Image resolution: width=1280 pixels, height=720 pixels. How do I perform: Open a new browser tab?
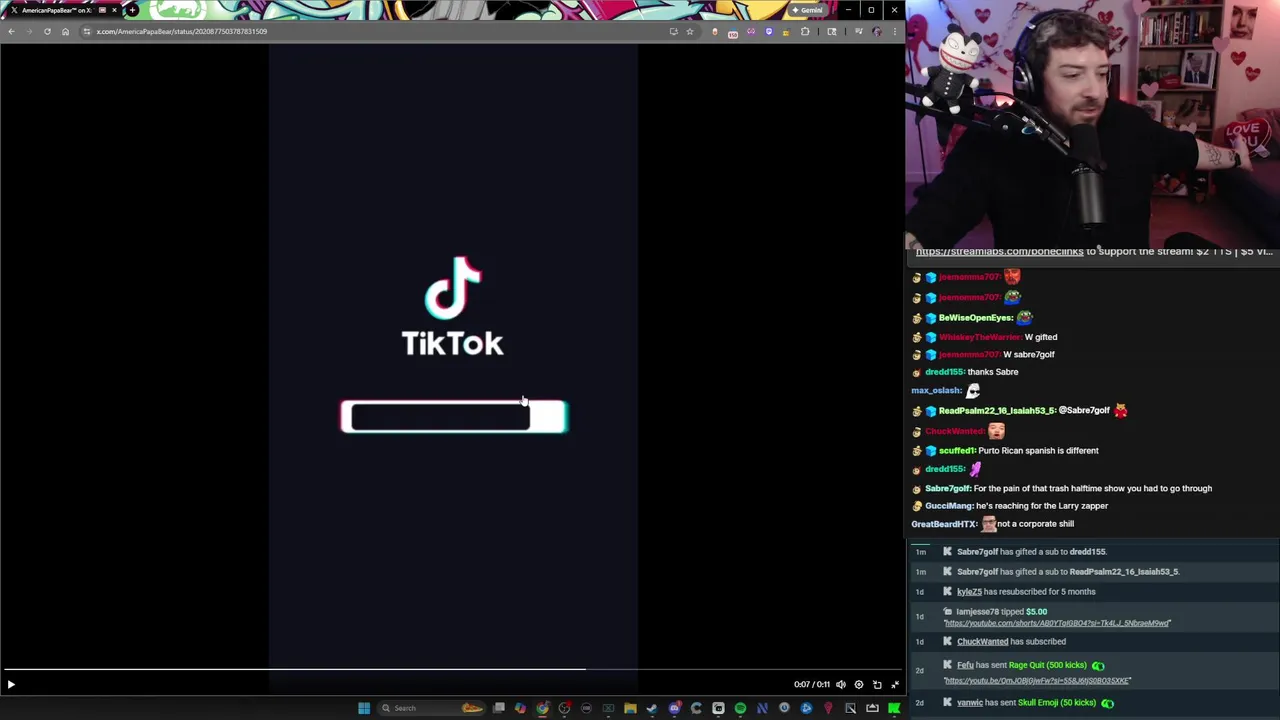click(132, 10)
